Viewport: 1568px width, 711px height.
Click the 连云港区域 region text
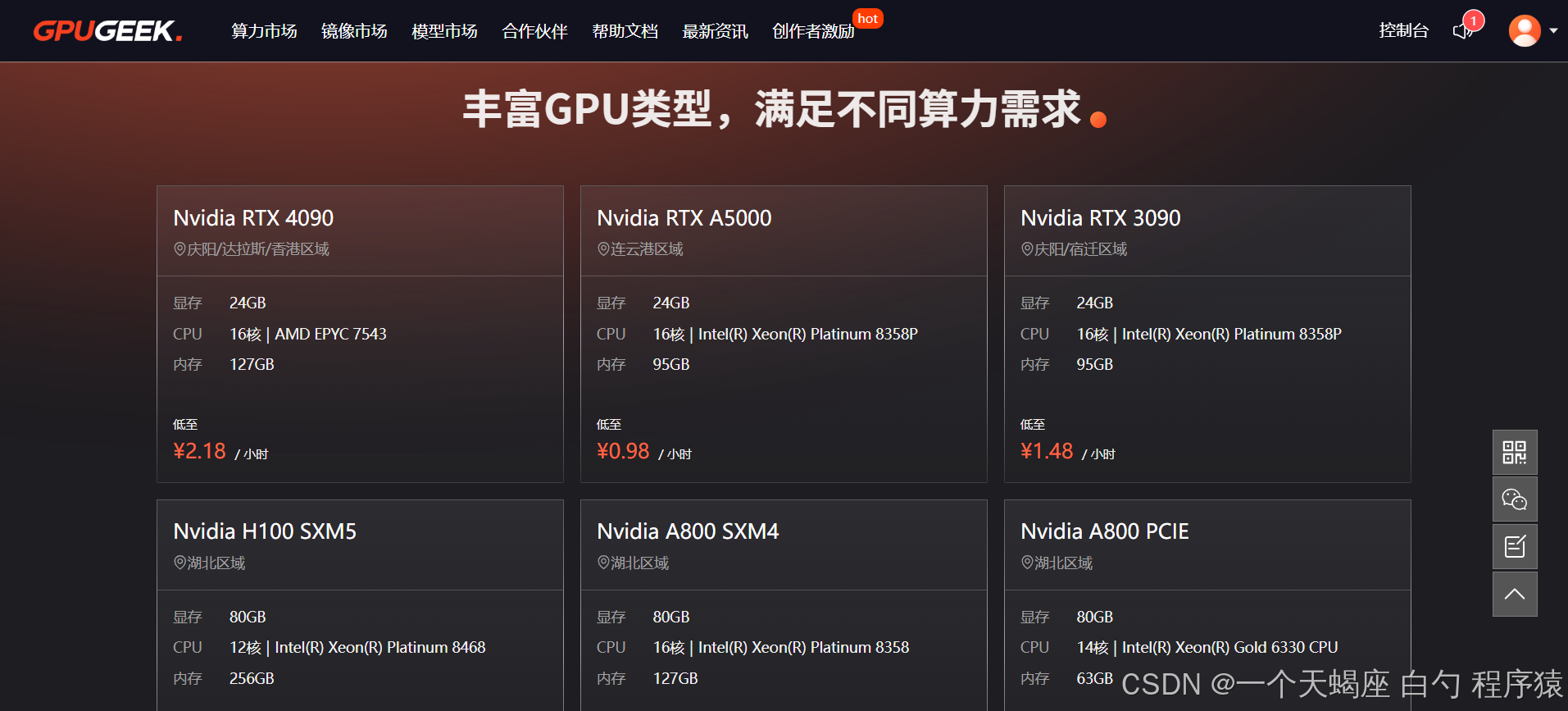(x=647, y=249)
